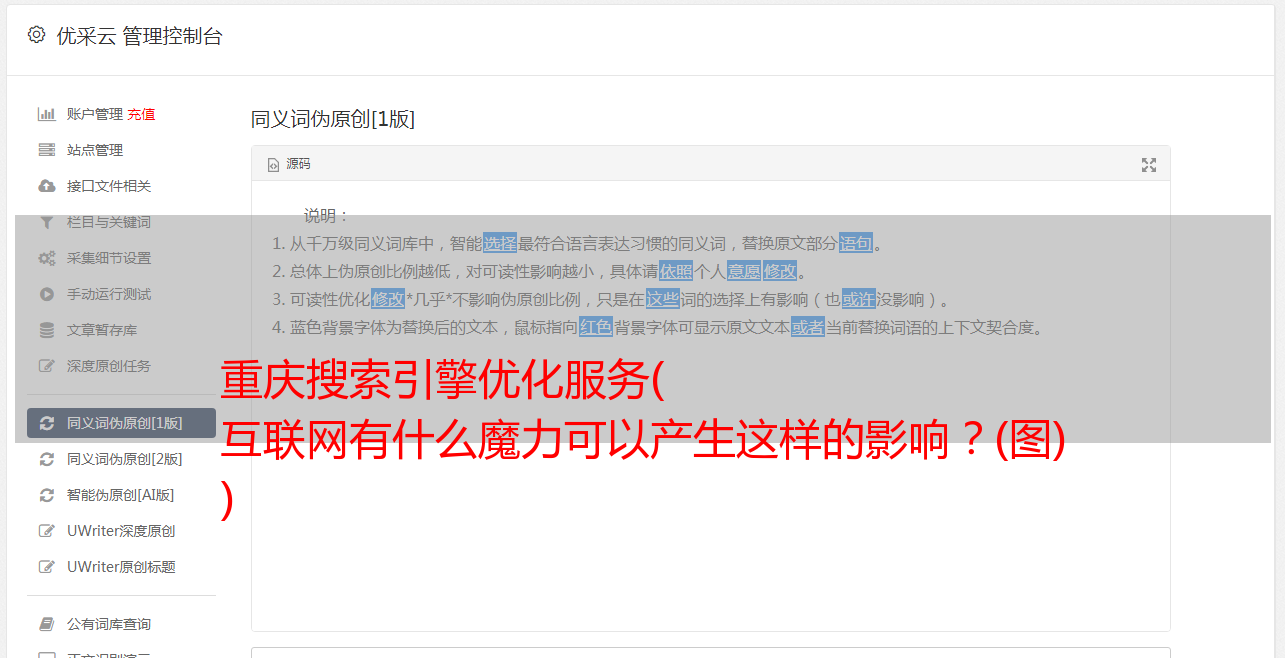Click the cloud upload icon for 接口文件相关
Image resolution: width=1285 pixels, height=658 pixels.
click(x=46, y=186)
